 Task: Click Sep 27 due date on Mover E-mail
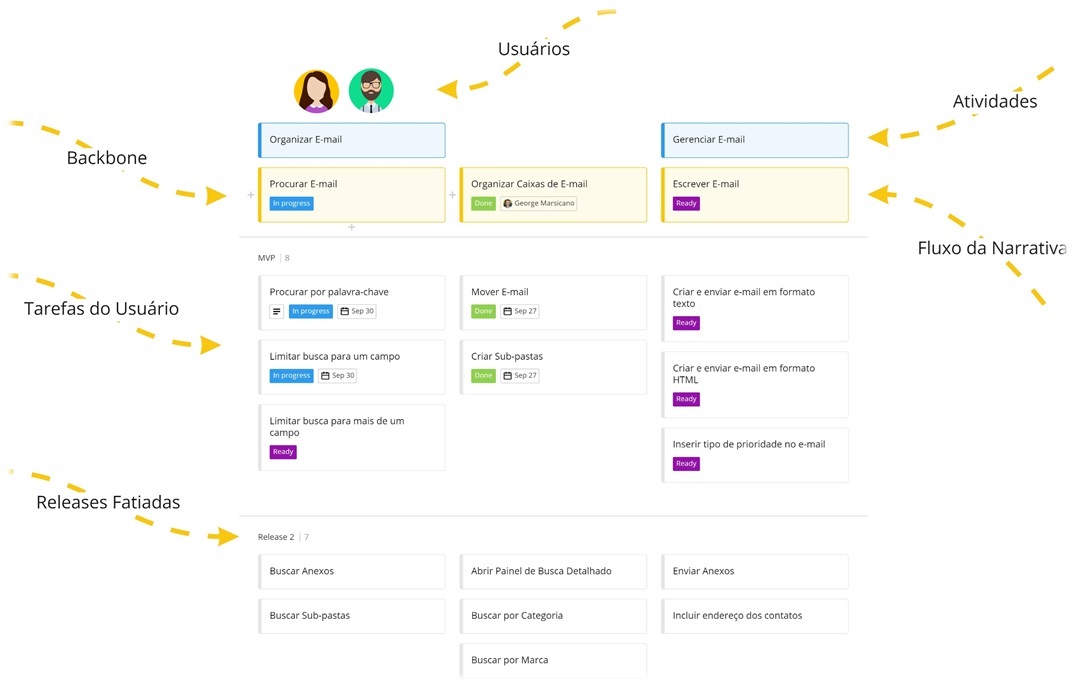pyautogui.click(x=520, y=311)
